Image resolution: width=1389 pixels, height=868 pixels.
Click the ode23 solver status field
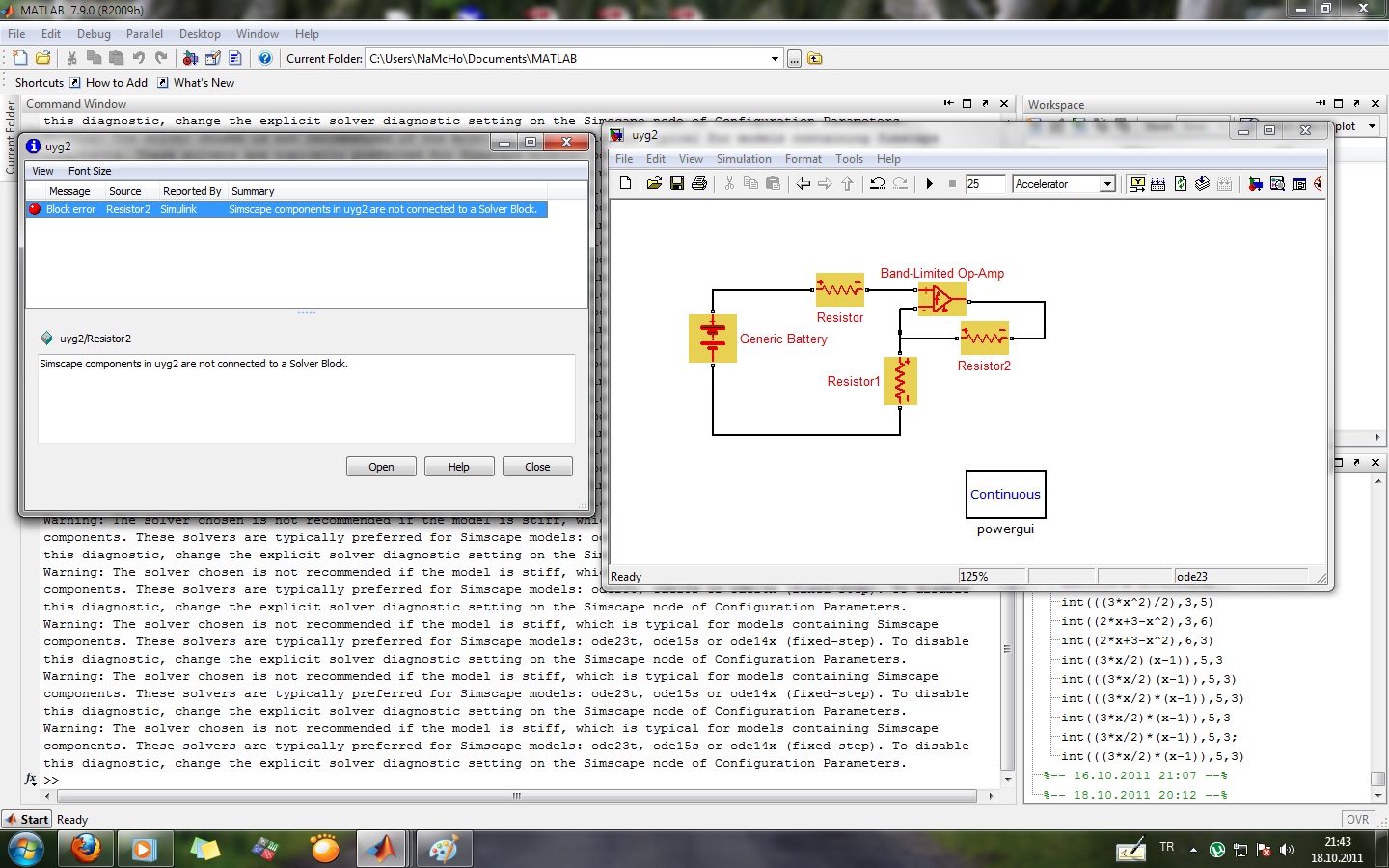(x=1240, y=576)
